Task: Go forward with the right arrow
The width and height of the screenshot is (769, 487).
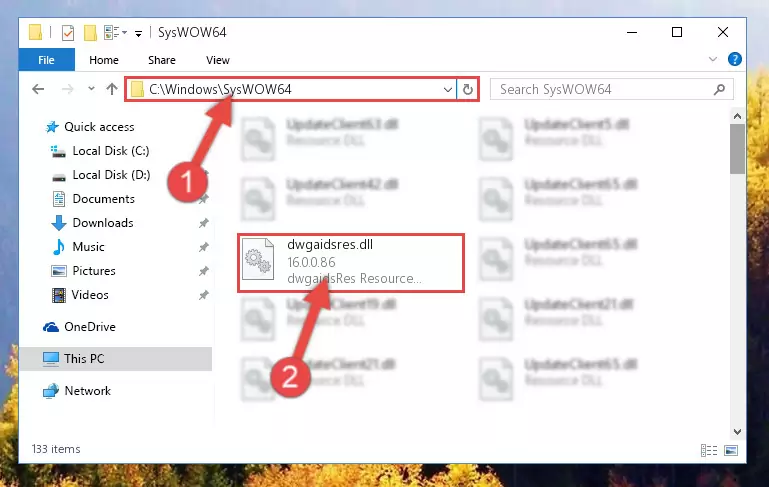Action: tap(68, 89)
